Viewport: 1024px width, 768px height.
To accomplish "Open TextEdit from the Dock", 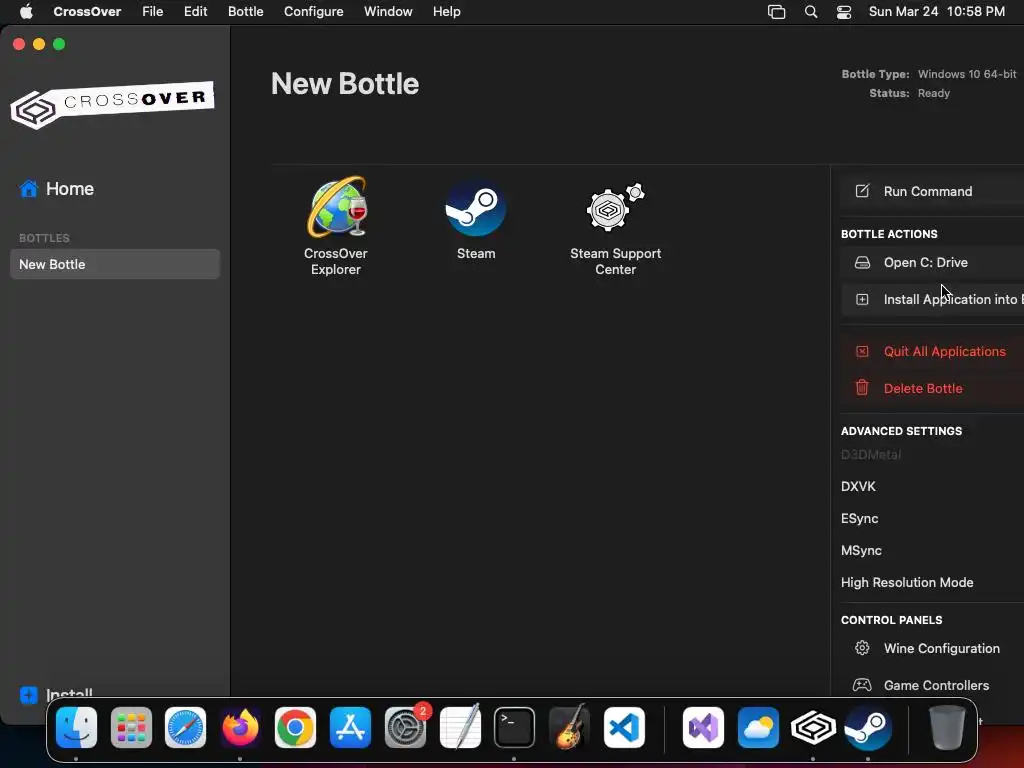I will click(x=460, y=728).
